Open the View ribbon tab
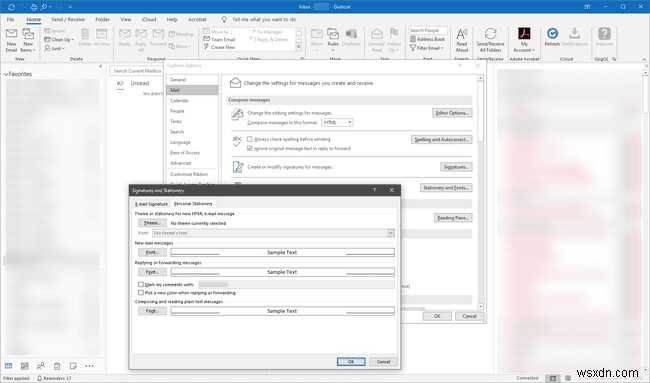The height and width of the screenshot is (383, 650). pyautogui.click(x=126, y=19)
